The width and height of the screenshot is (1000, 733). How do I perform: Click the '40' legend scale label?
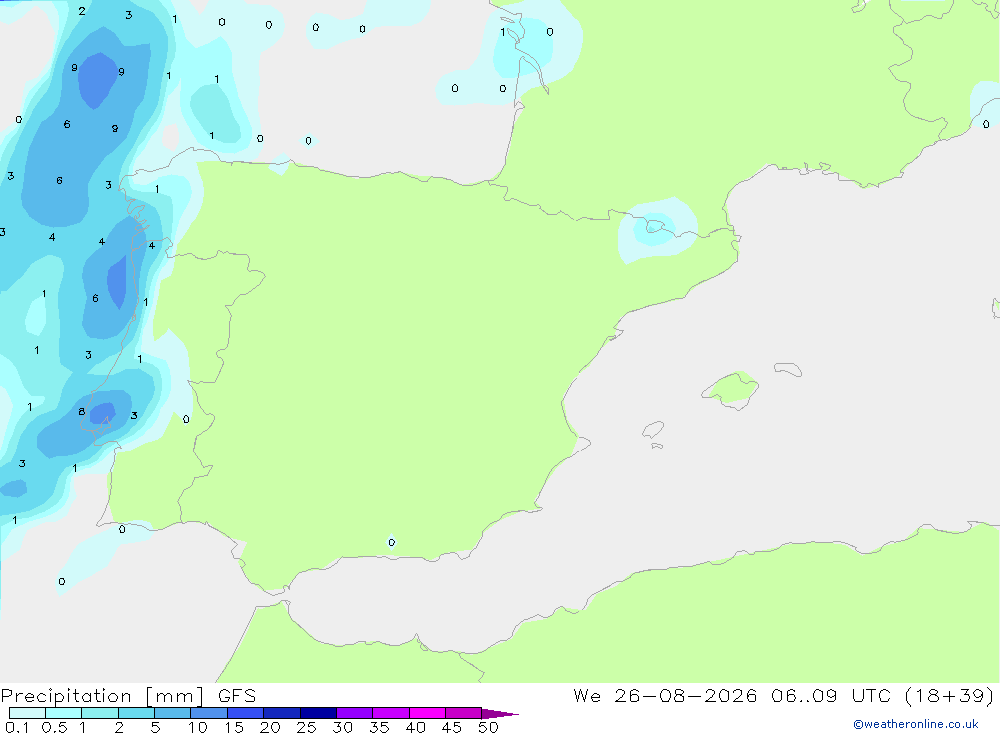[x=415, y=727]
